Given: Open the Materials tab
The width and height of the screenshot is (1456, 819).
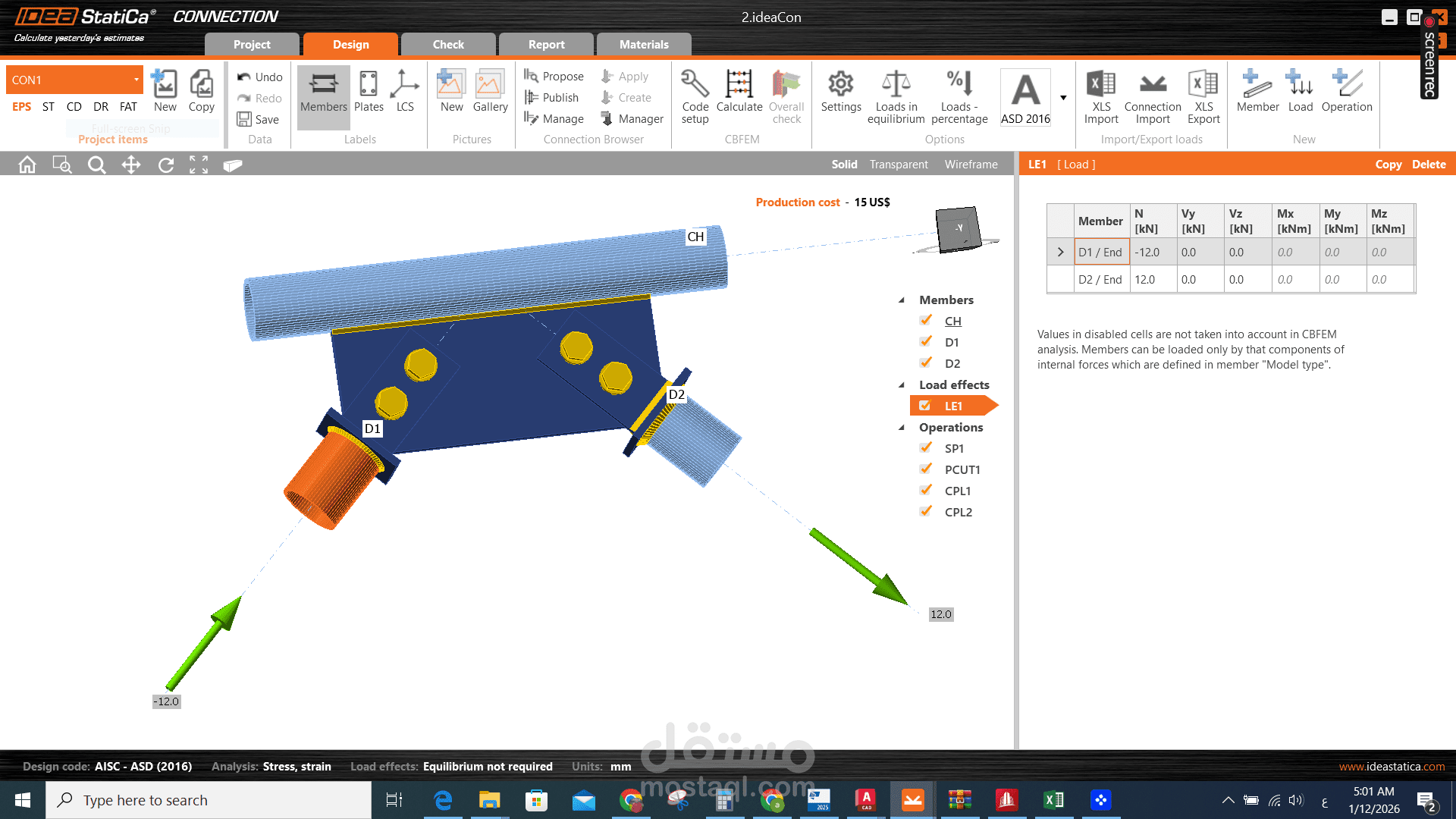Looking at the screenshot, I should (x=643, y=45).
